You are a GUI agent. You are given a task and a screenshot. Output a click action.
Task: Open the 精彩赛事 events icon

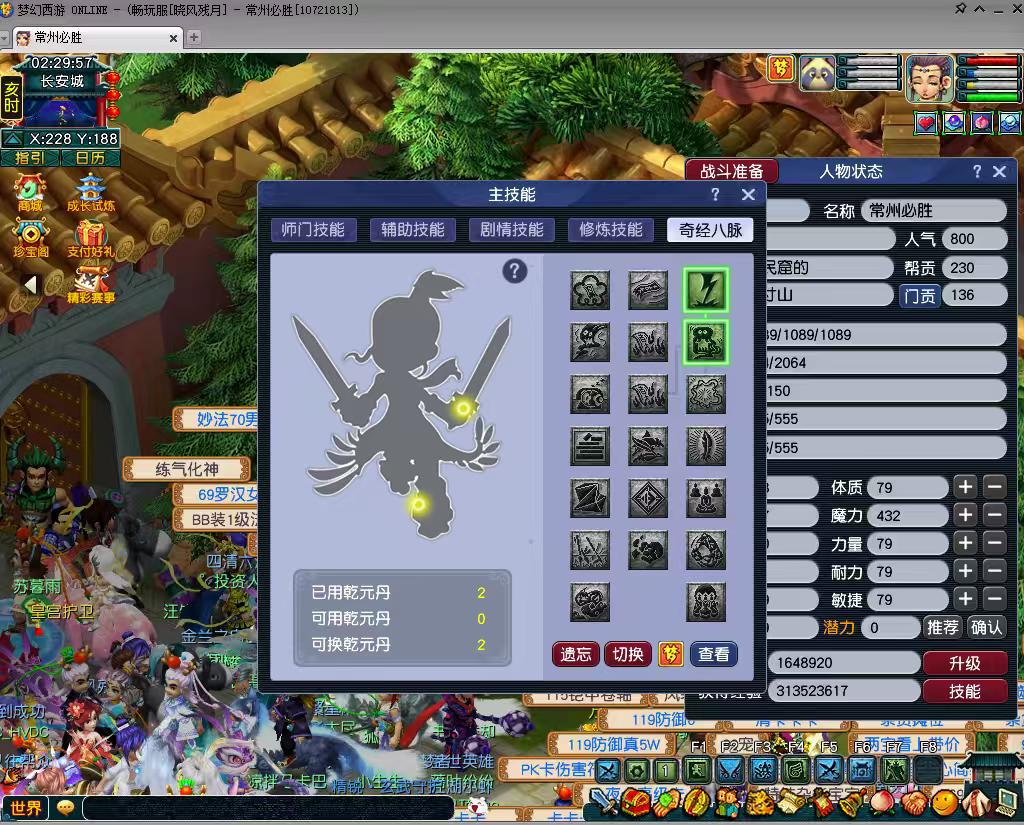(x=91, y=284)
